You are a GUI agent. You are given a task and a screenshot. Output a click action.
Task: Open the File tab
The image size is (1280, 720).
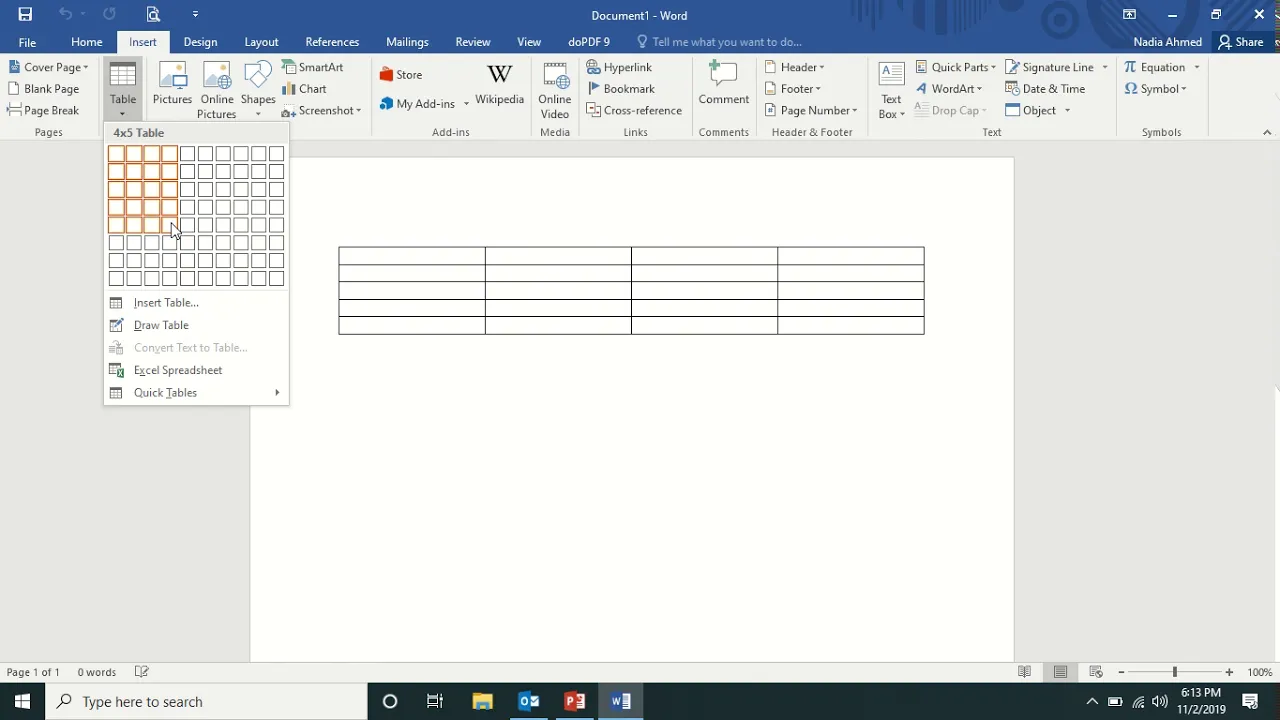point(27,42)
